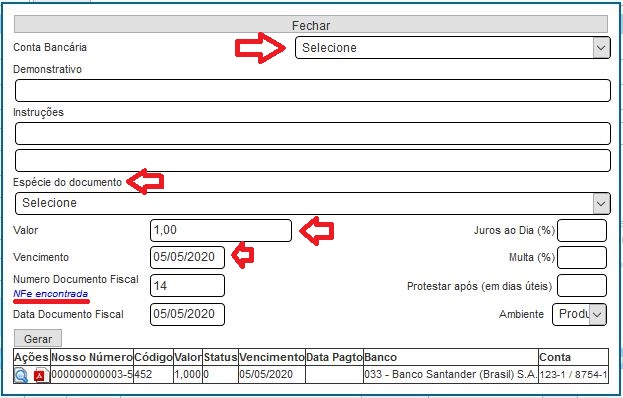Image resolution: width=623 pixels, height=398 pixels.
Task: Click the Data Documento Fiscal field
Action: pyautogui.click(x=188, y=315)
